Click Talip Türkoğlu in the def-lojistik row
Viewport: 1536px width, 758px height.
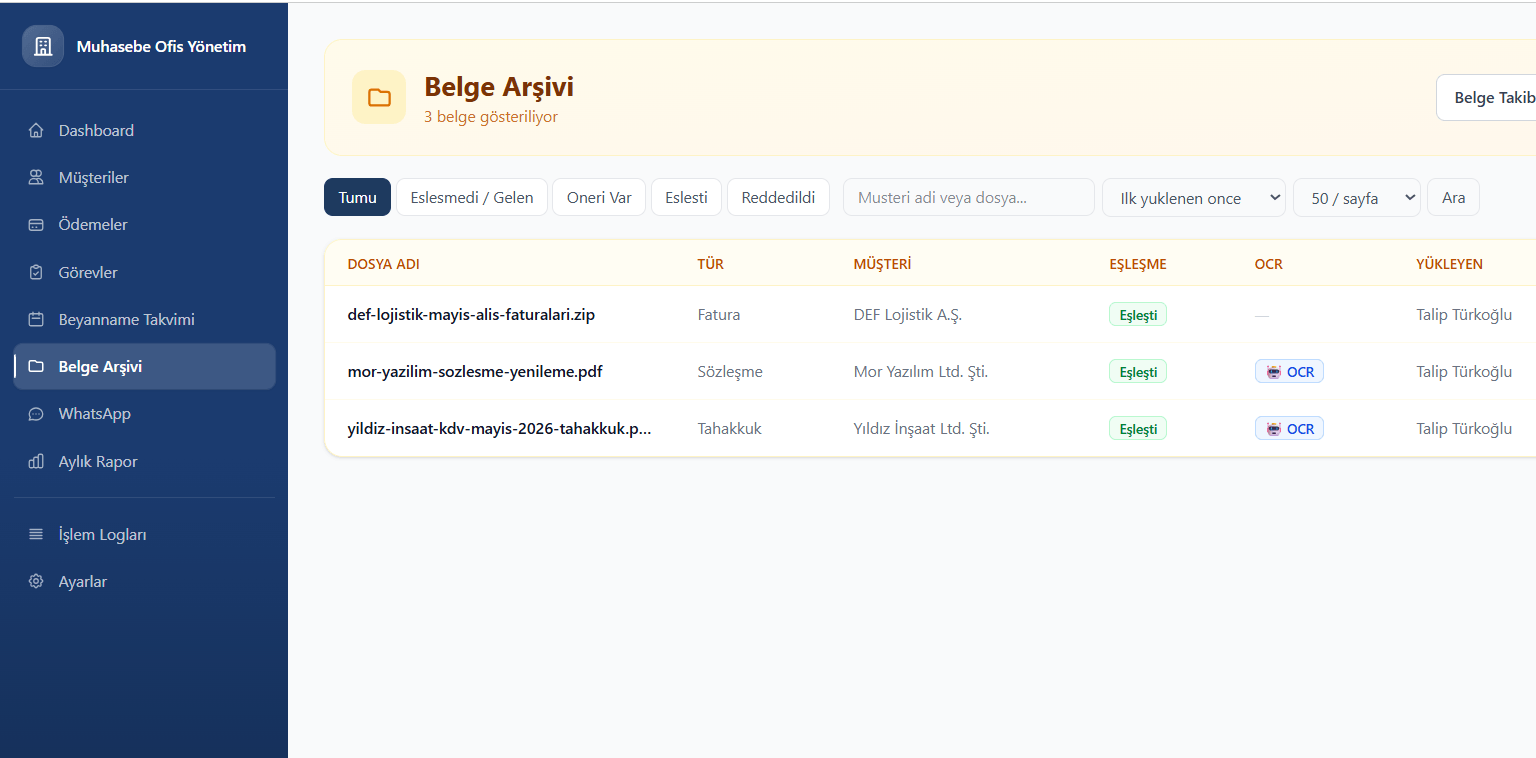[1464, 314]
